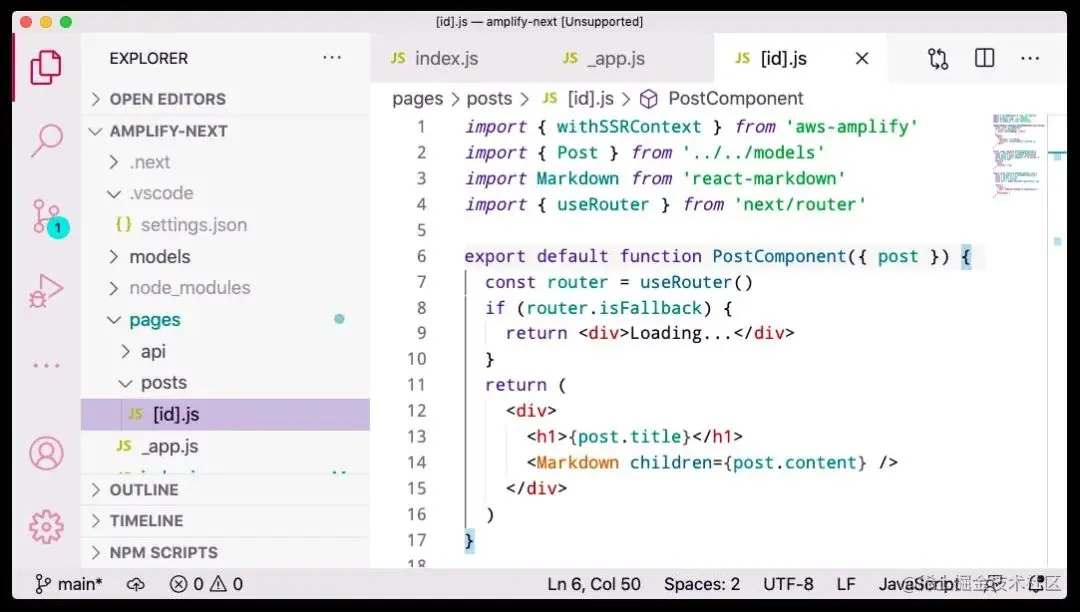Expand the NPM Scripts section
The height and width of the screenshot is (612, 1080).
[225, 552]
